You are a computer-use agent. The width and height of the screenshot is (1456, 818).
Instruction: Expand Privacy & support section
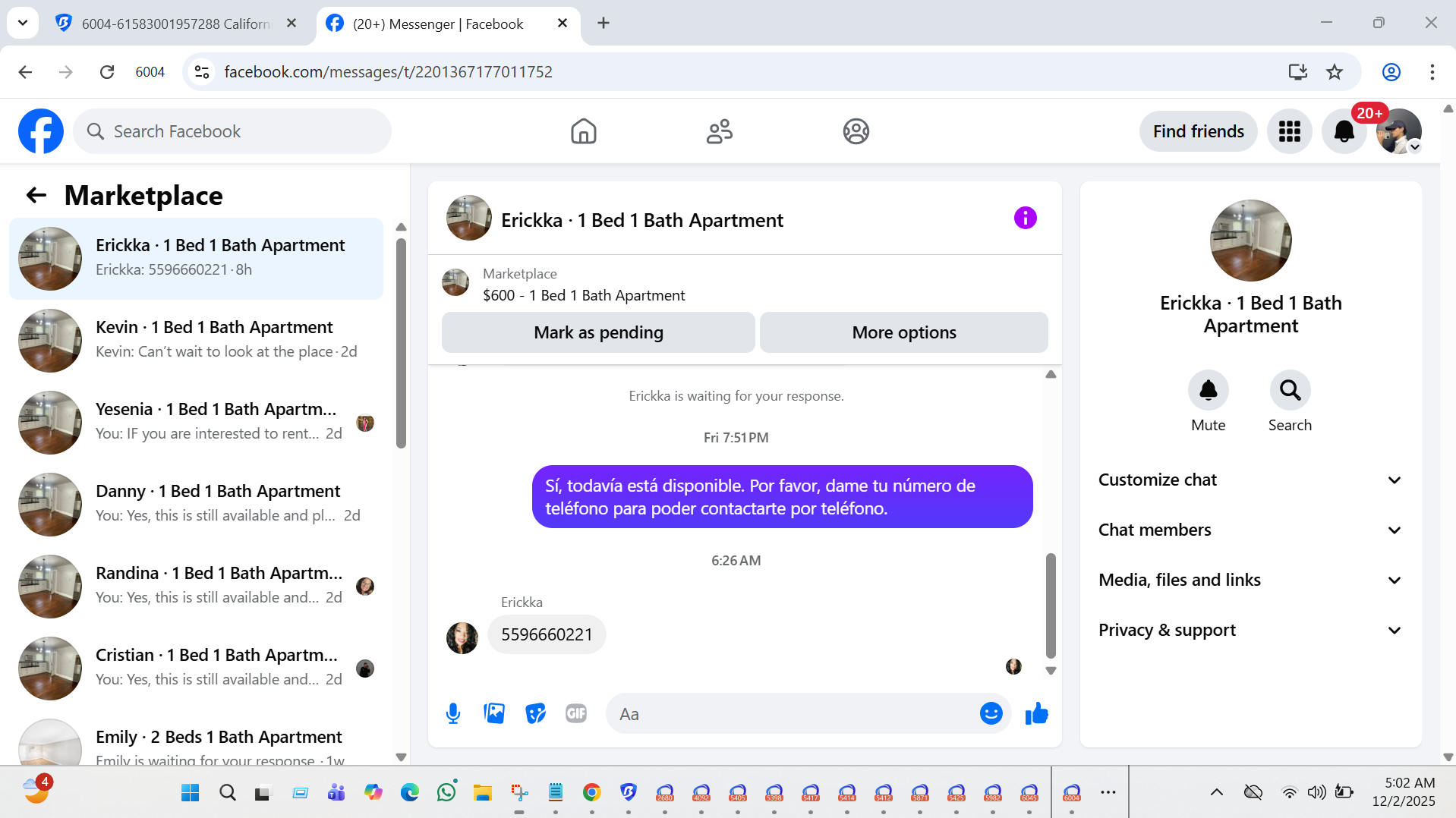1250,630
